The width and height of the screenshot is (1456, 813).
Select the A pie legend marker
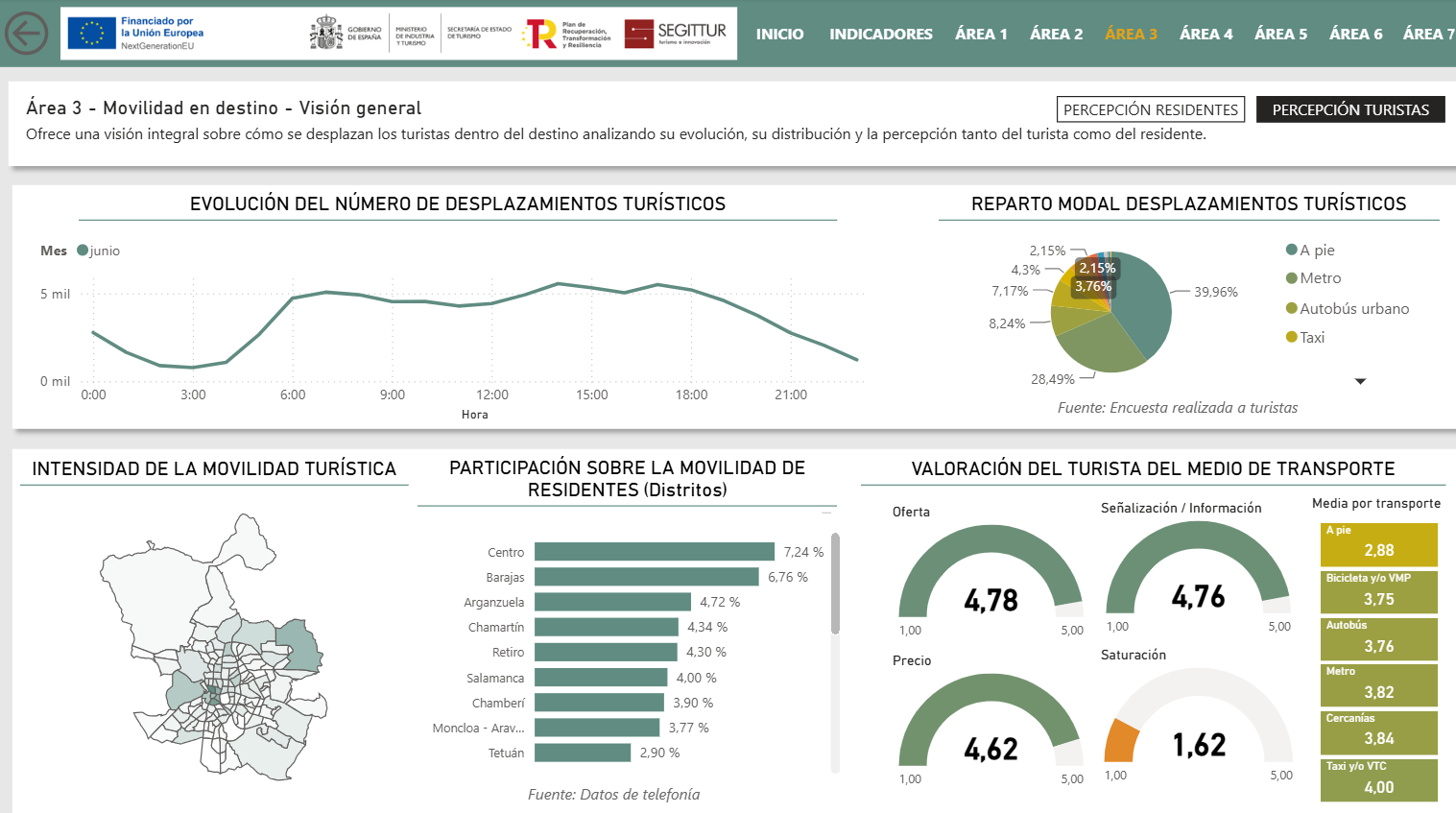point(1292,250)
